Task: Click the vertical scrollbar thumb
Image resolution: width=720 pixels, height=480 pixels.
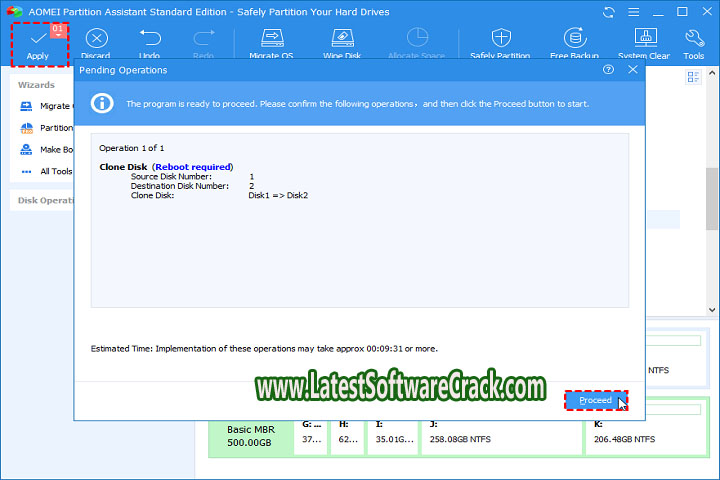Action: (x=712, y=198)
